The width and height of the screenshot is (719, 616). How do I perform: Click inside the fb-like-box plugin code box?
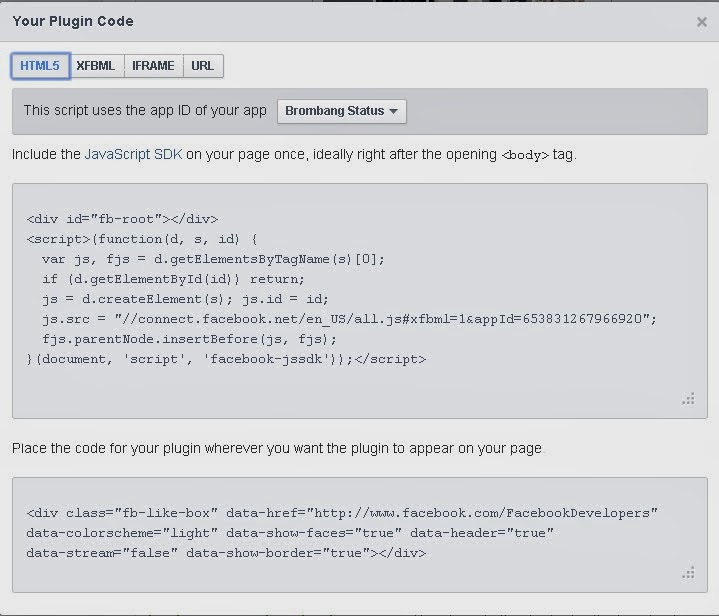click(360, 535)
